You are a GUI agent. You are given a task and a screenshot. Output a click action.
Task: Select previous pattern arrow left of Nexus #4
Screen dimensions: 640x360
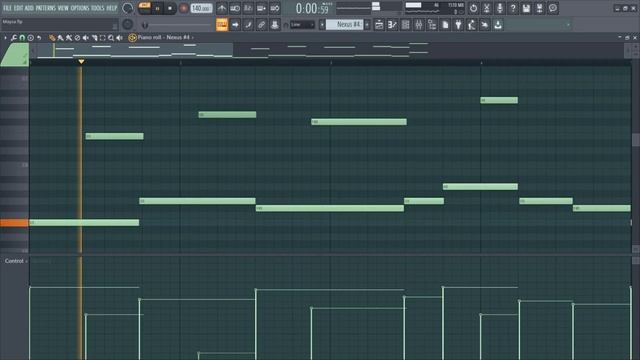[322, 25]
